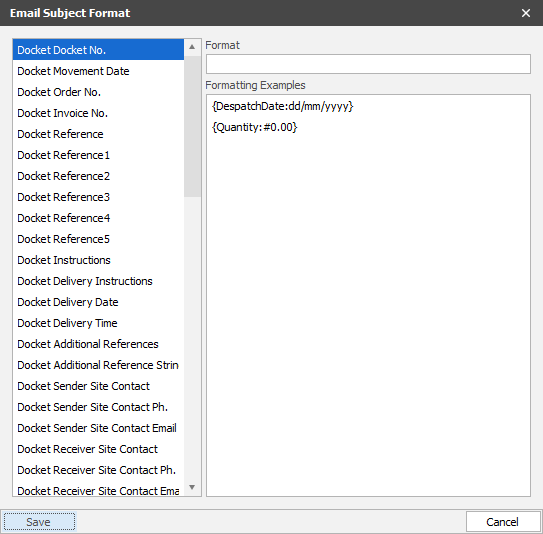Screen dimensions: 543x534
Task: Pick Docket Reference3 from field list
Action: pyautogui.click(x=98, y=197)
